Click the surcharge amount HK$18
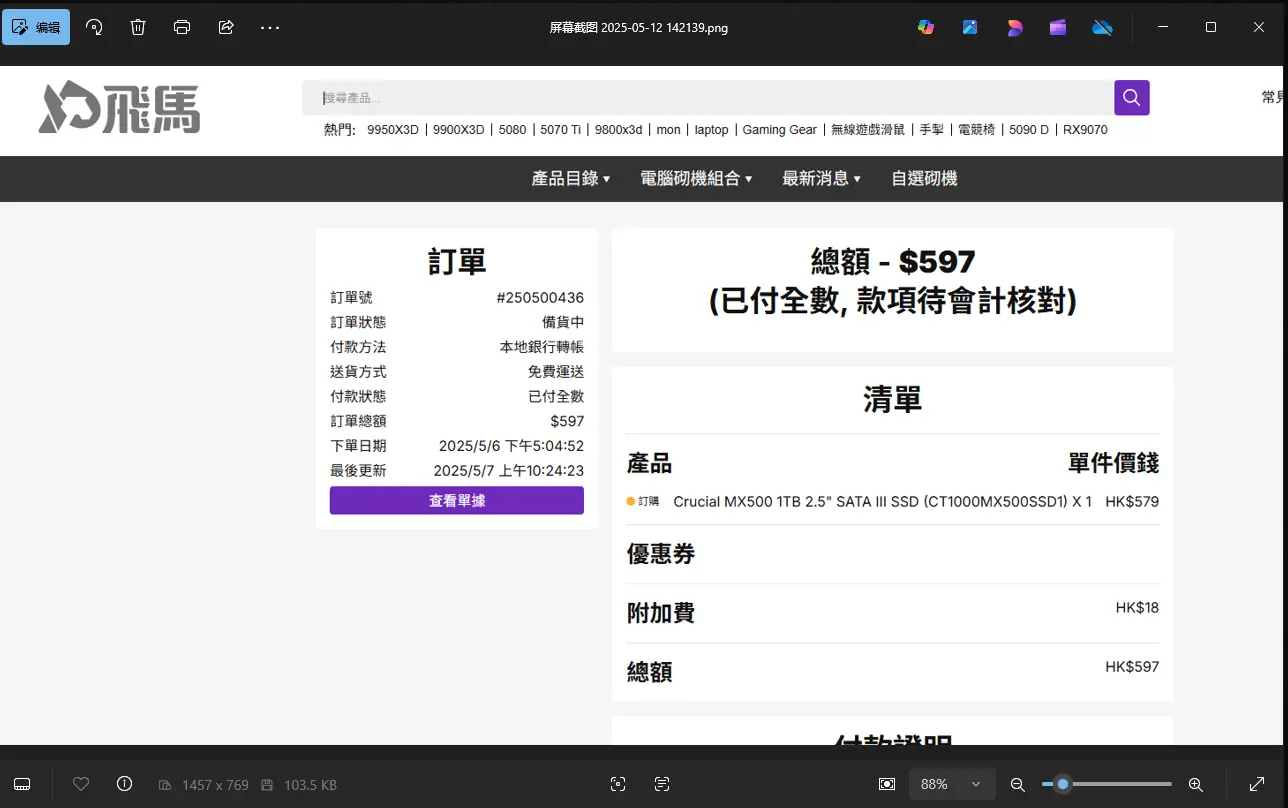 (x=1138, y=608)
